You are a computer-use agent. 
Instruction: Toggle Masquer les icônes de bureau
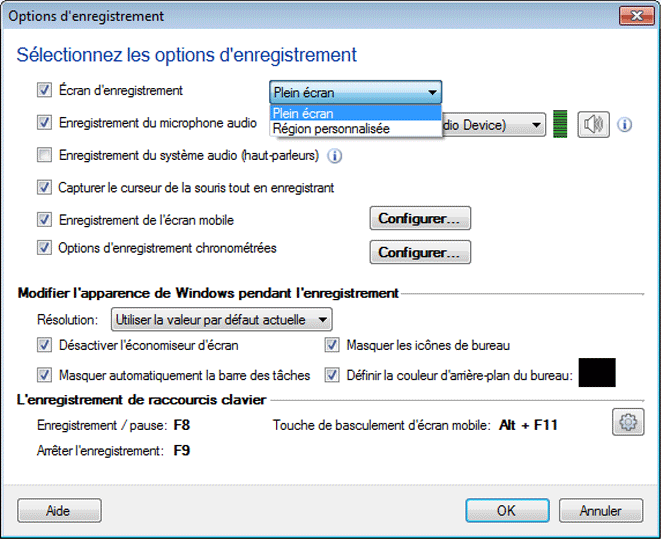click(x=332, y=345)
